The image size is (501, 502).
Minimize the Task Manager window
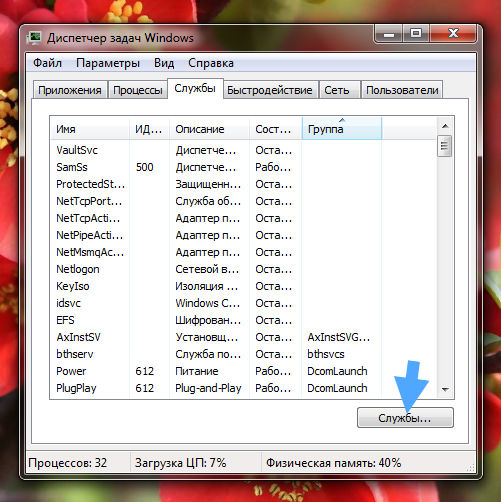(389, 34)
